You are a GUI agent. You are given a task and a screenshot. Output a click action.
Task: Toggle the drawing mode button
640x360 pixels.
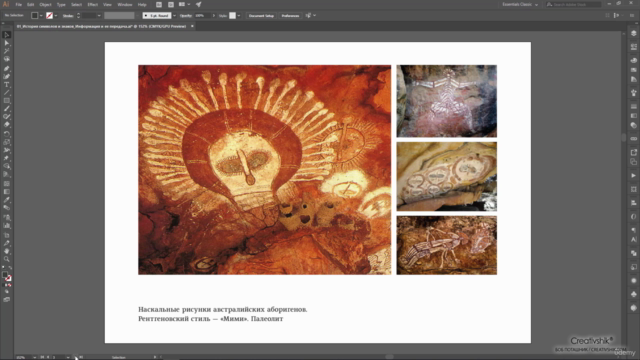7,292
